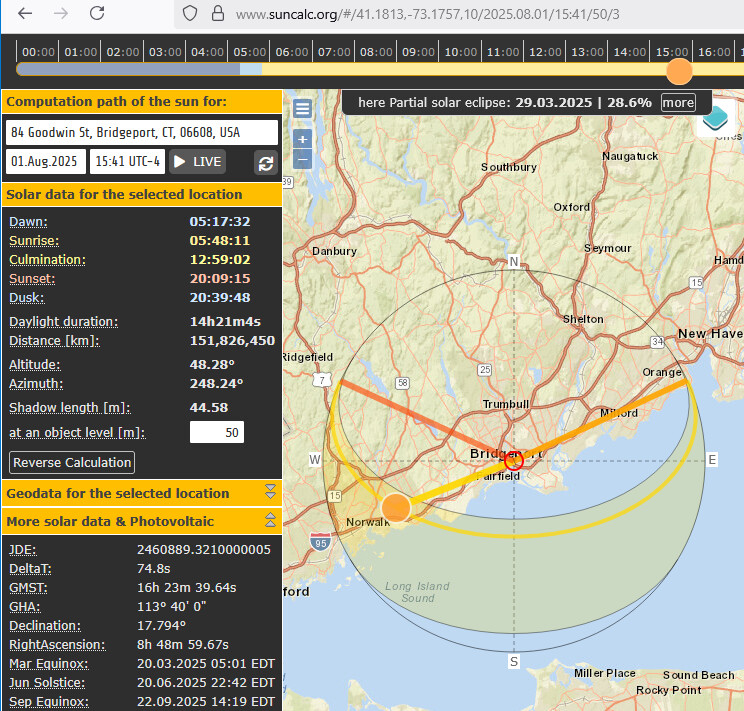Collapse More solar data & Photovoltaic section
This screenshot has height=711, width=744.
[x=269, y=521]
